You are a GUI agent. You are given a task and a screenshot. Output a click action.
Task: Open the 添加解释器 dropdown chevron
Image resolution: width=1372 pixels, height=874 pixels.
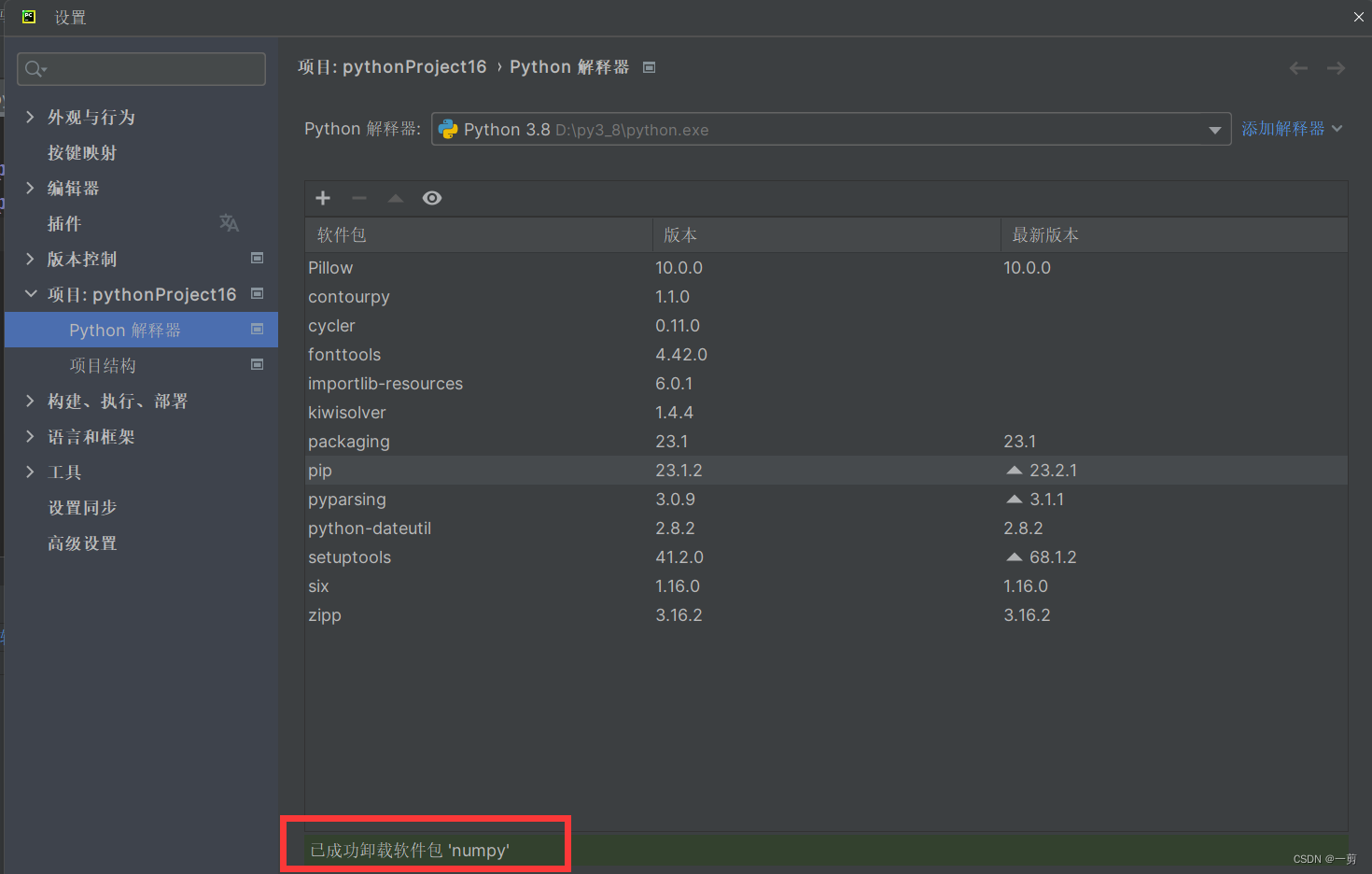click(1338, 129)
